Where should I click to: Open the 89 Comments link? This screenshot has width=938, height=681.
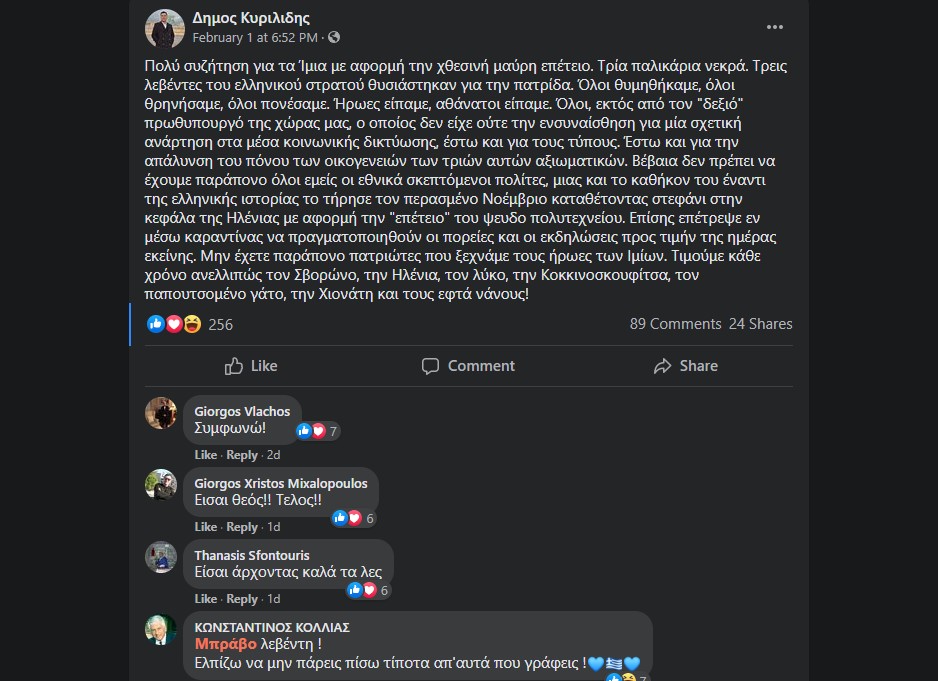pos(675,324)
